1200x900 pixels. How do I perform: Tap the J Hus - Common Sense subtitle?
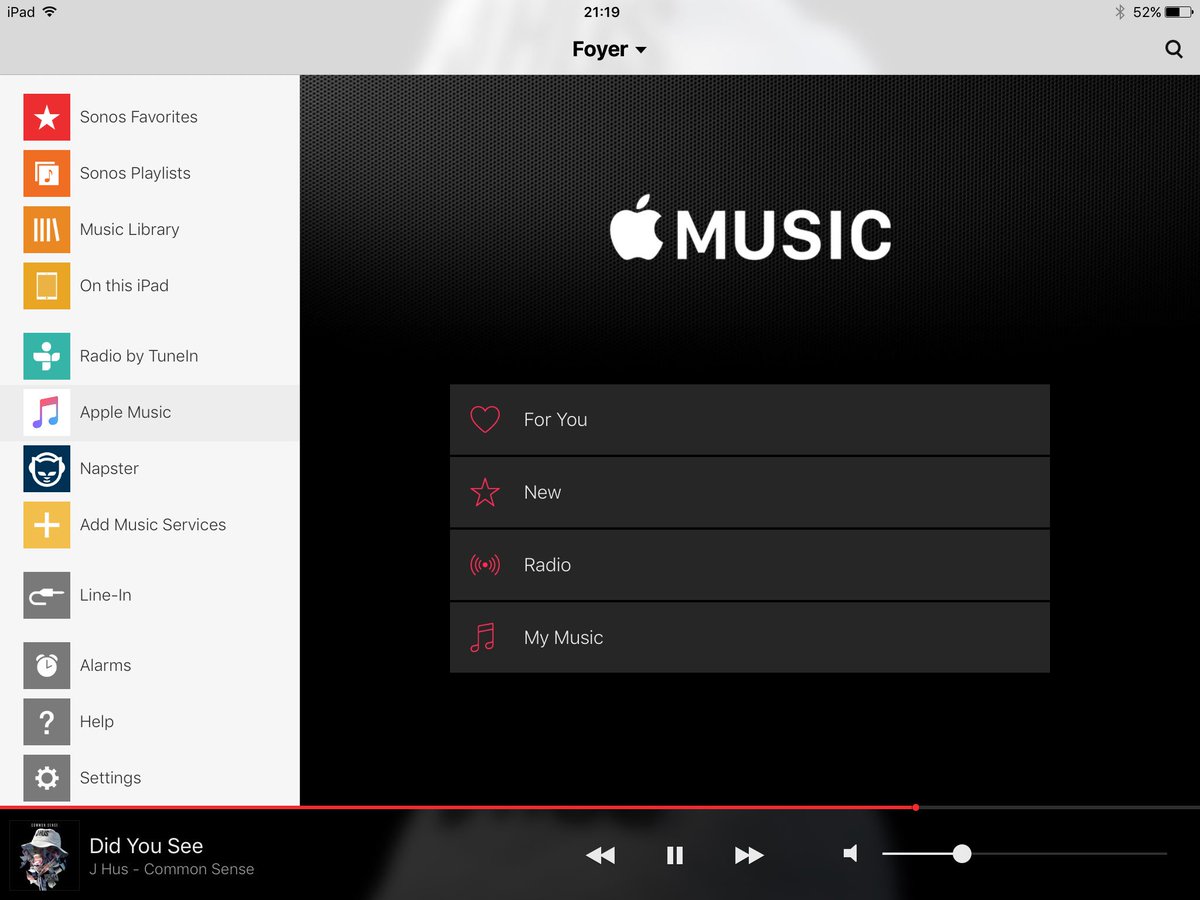click(x=172, y=869)
